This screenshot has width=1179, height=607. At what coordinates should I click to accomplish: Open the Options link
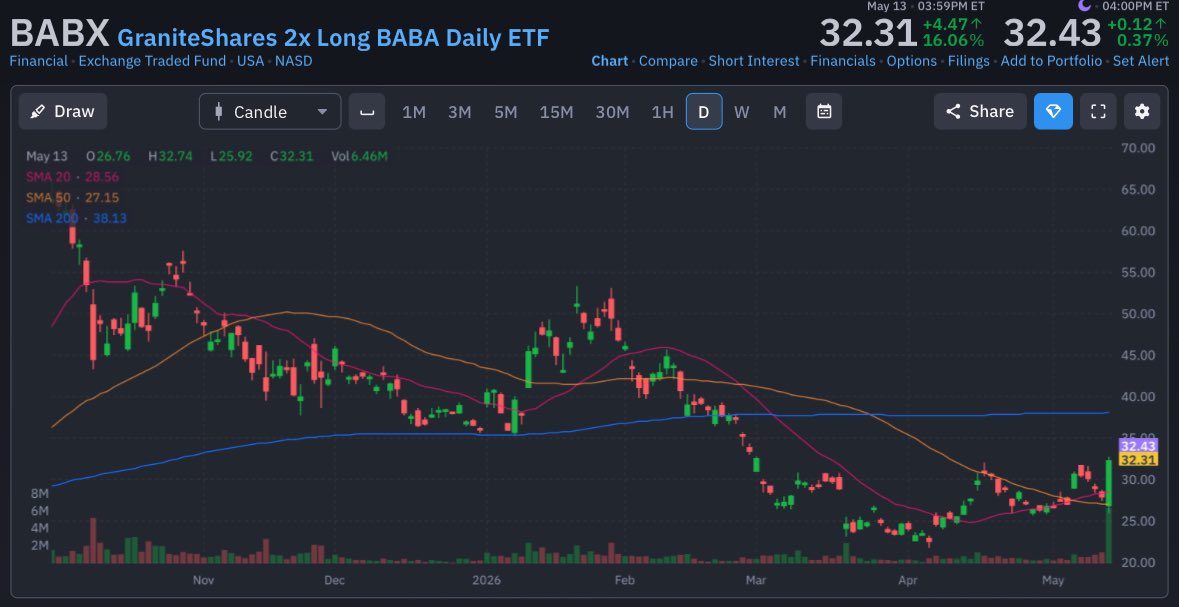(911, 61)
